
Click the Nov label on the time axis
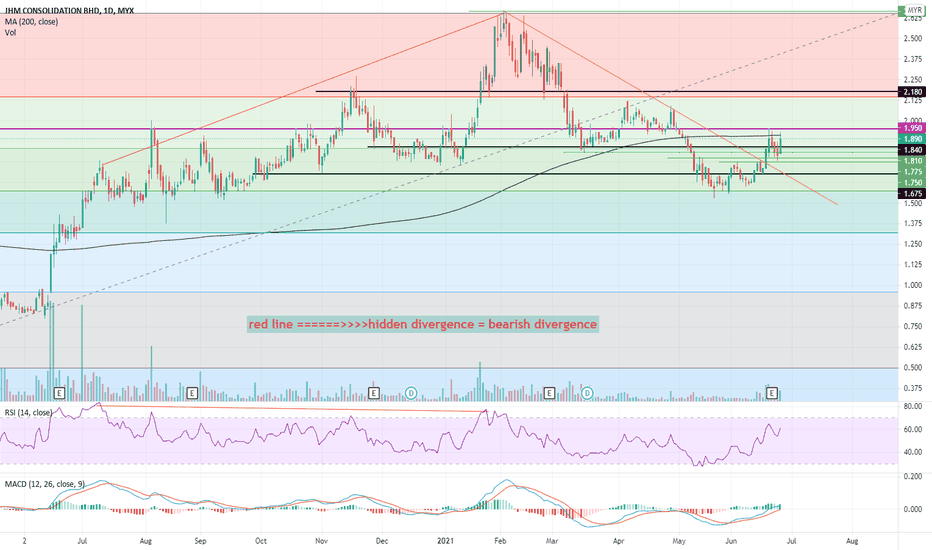point(322,540)
